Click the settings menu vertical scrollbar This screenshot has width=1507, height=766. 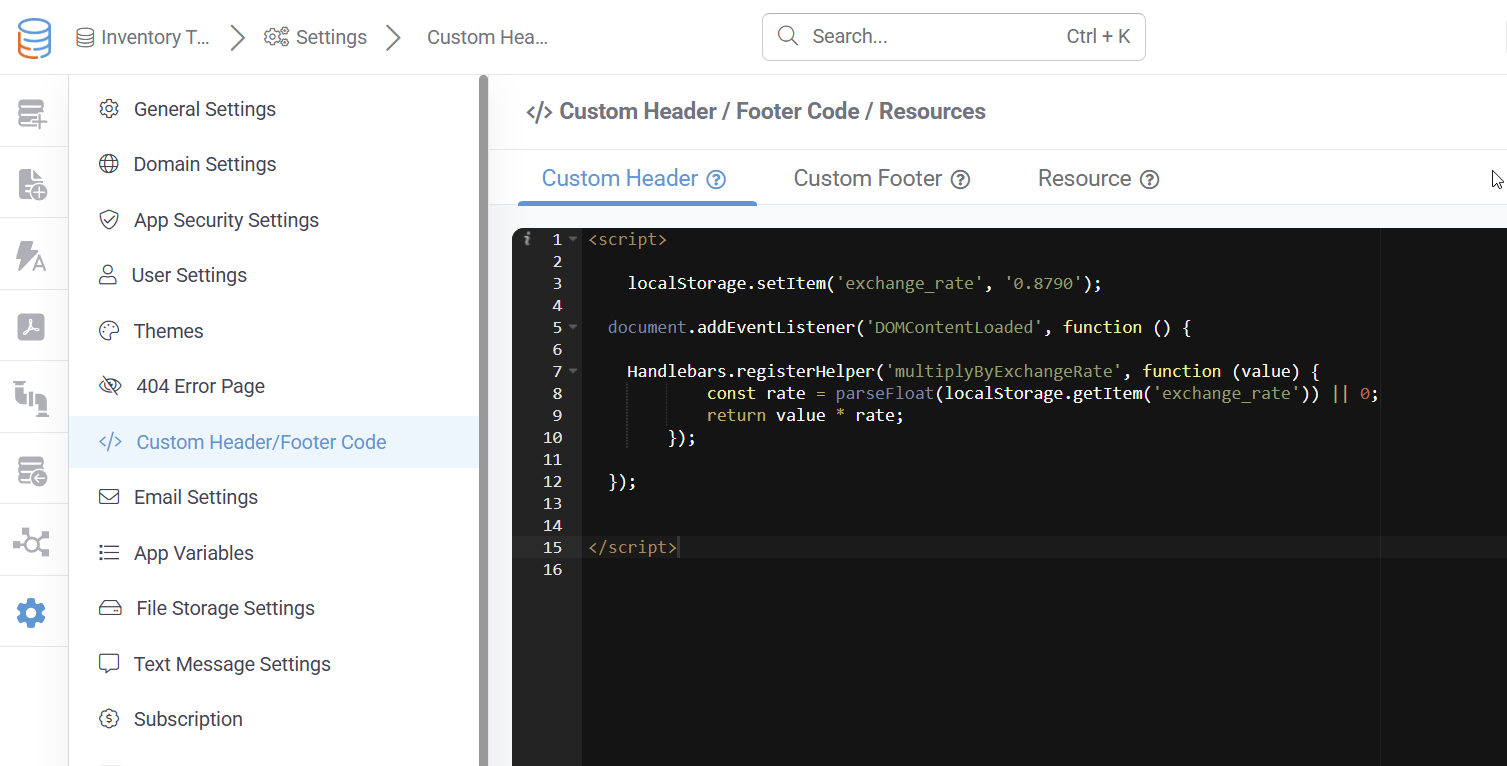pyautogui.click(x=484, y=420)
